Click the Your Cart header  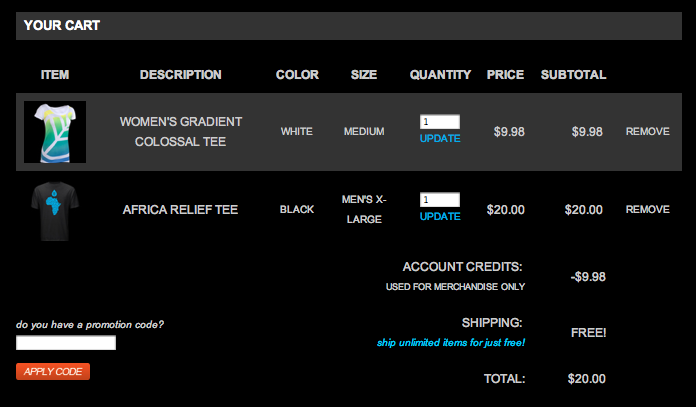coord(62,25)
